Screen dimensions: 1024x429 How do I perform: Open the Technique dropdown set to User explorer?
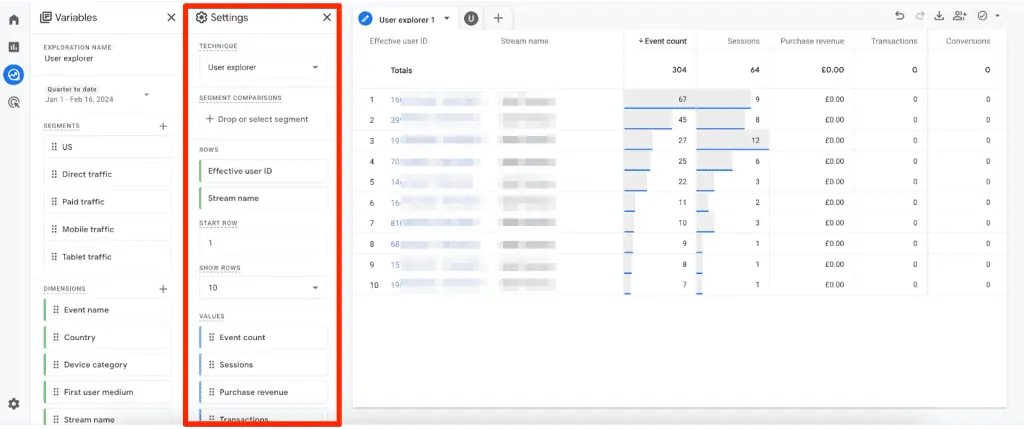[x=263, y=67]
